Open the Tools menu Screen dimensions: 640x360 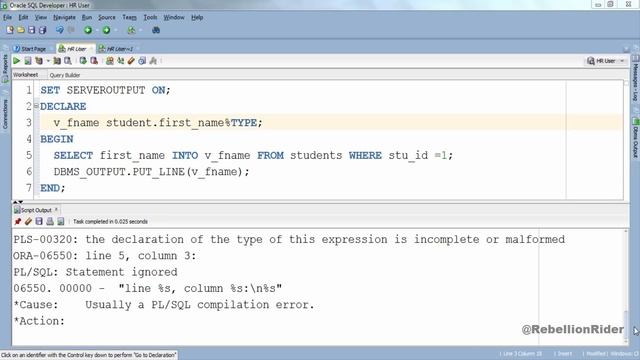coord(150,17)
